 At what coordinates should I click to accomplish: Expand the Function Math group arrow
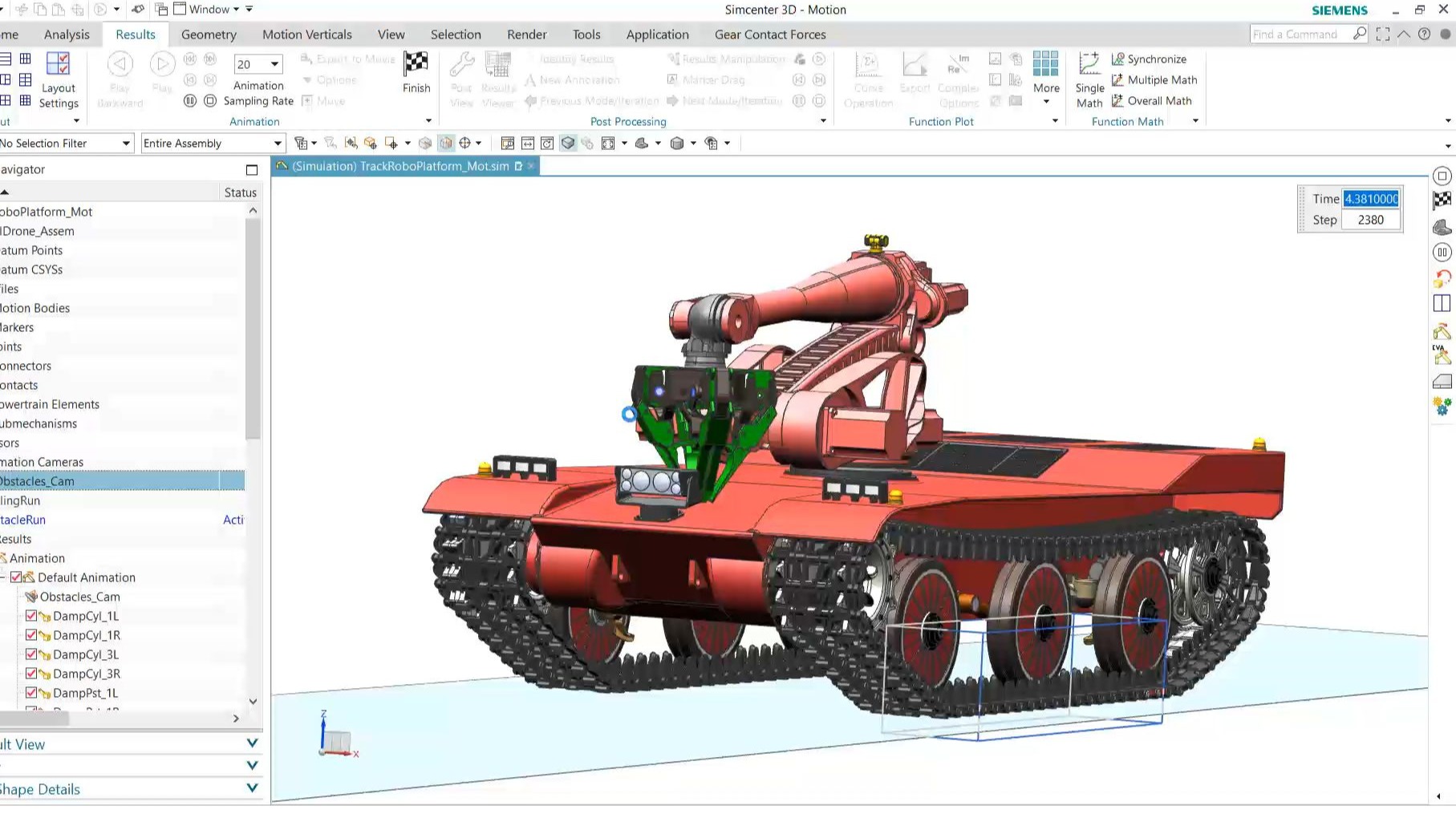(1195, 121)
